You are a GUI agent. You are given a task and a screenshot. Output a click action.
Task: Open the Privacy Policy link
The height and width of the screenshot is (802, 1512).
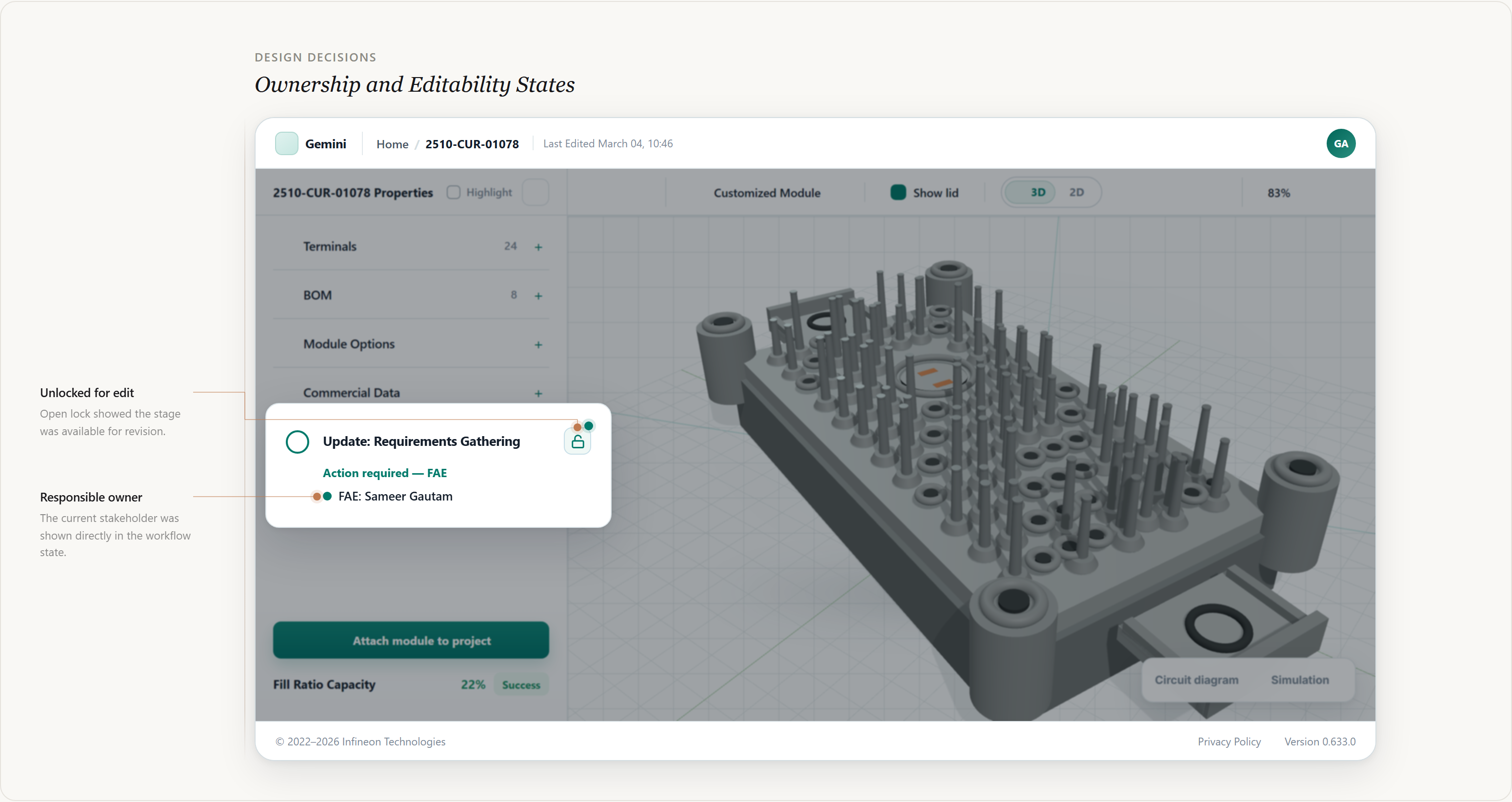click(x=1229, y=742)
